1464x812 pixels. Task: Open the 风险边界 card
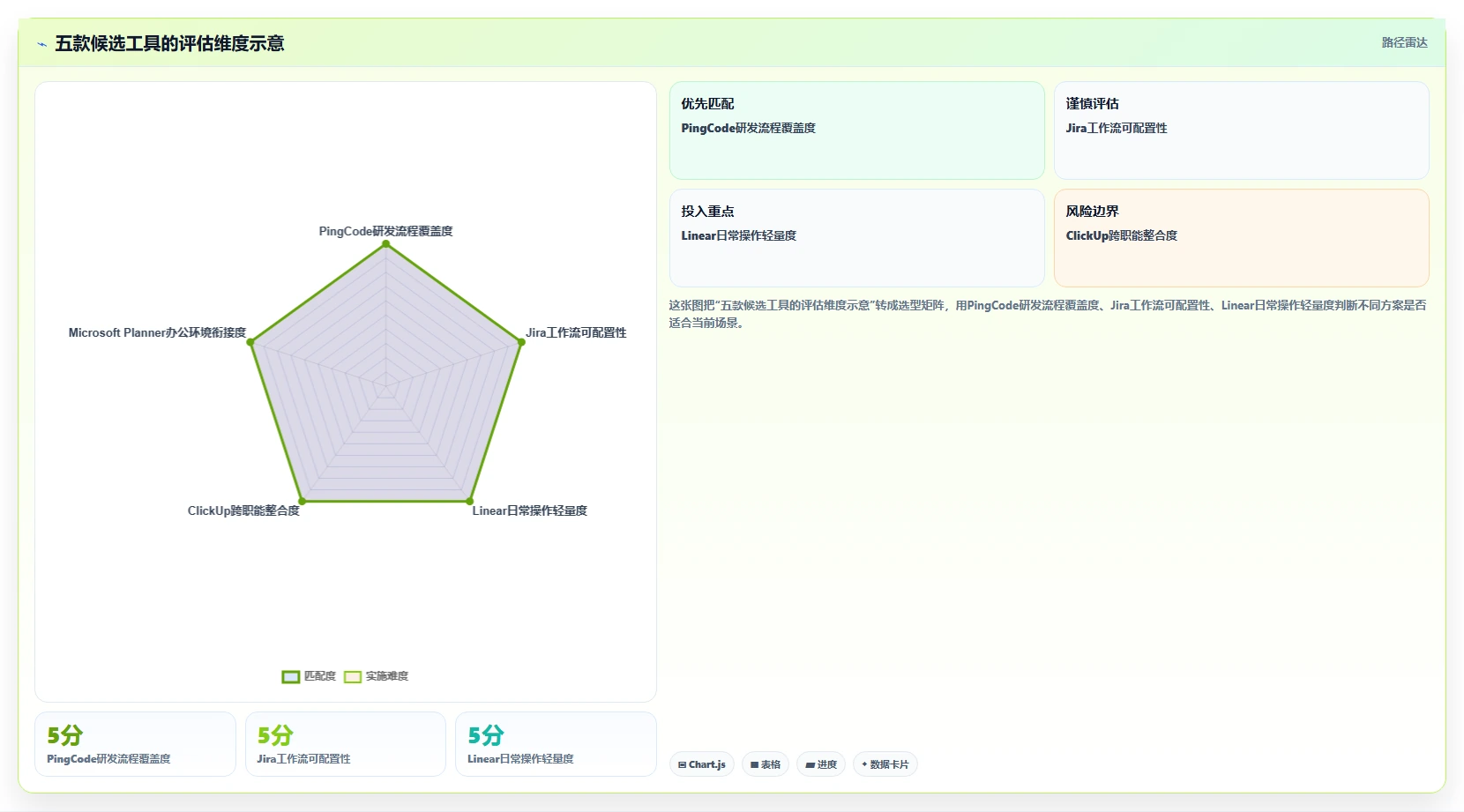[1242, 238]
